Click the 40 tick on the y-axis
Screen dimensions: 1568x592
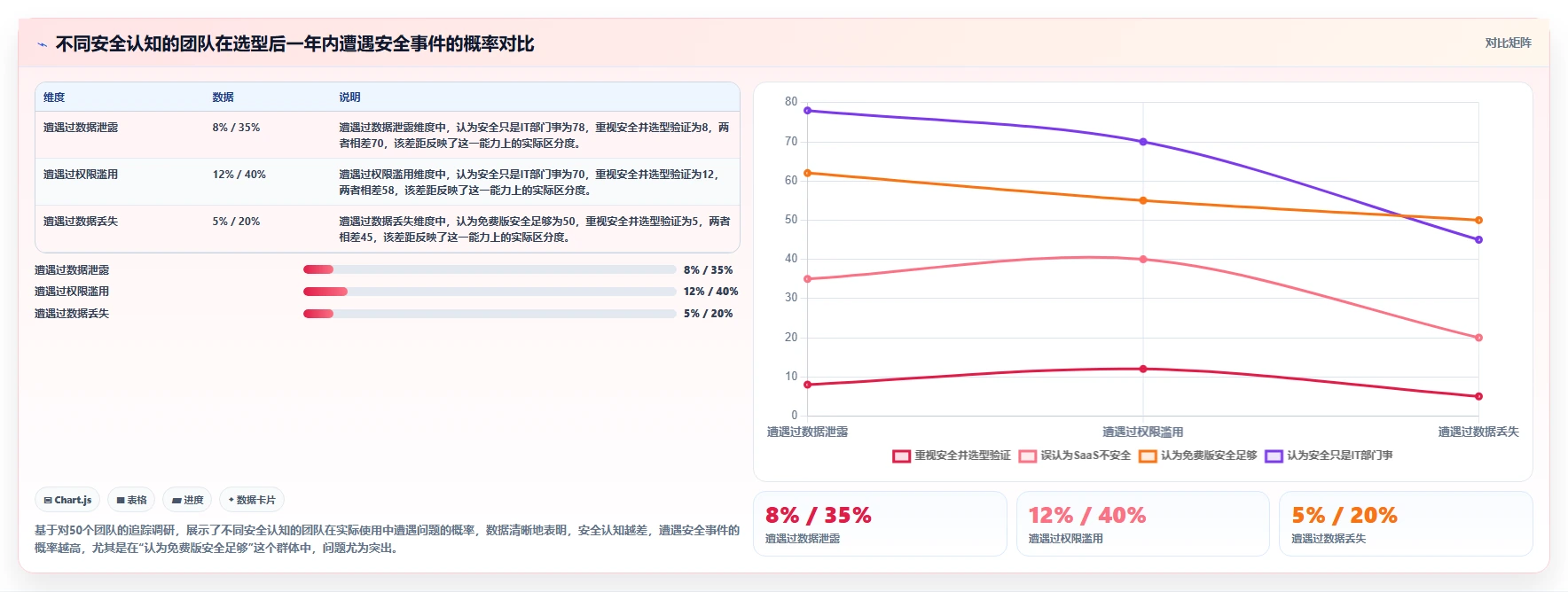point(791,259)
